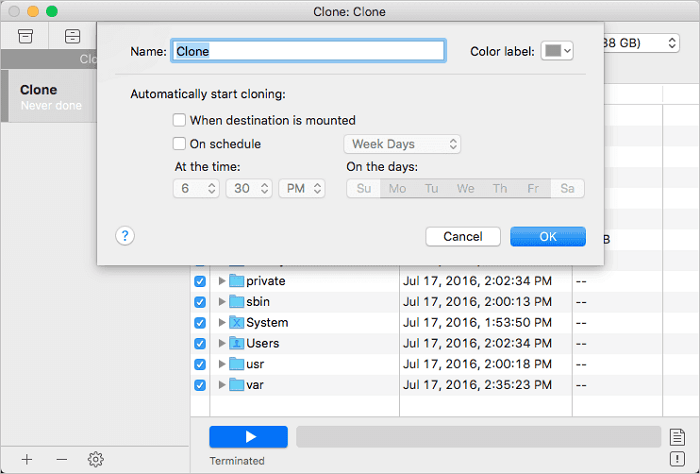Image resolution: width=700 pixels, height=474 pixels.
Task: Click the help question mark button
Action: pyautogui.click(x=125, y=236)
